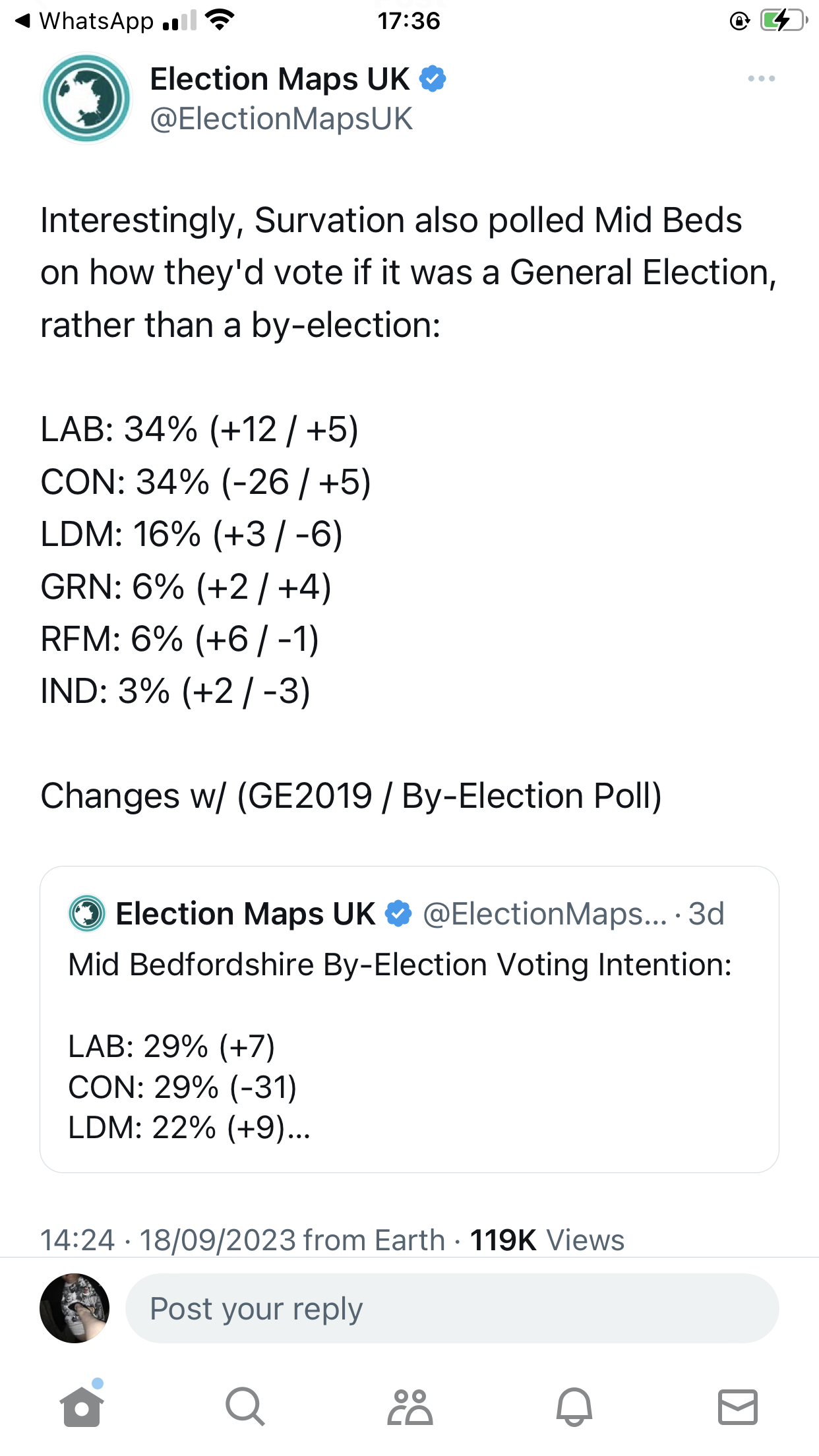Open the three-dot more options menu
819x1456 pixels.
(x=761, y=79)
